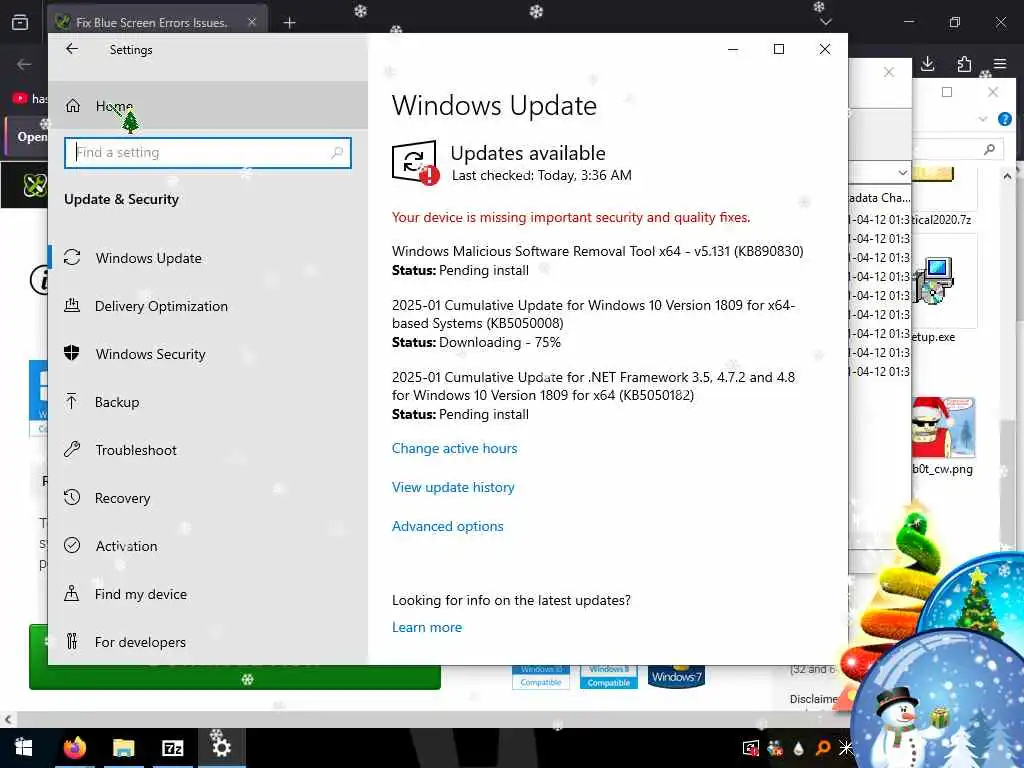The width and height of the screenshot is (1024, 768).
Task: Click 'Downloading - 75%' status text
Action: tap(500, 342)
